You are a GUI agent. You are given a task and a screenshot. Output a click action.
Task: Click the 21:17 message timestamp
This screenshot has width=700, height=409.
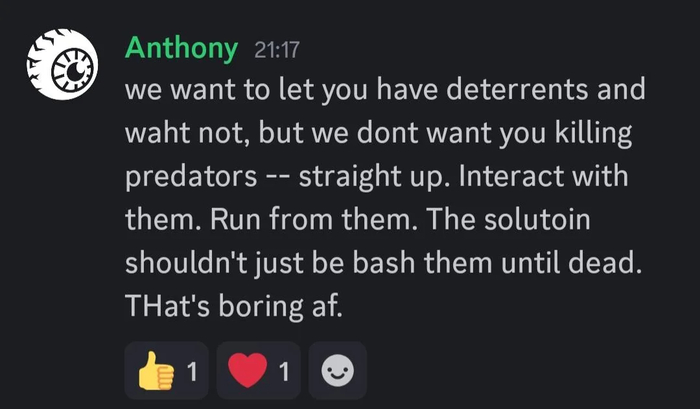click(x=277, y=49)
